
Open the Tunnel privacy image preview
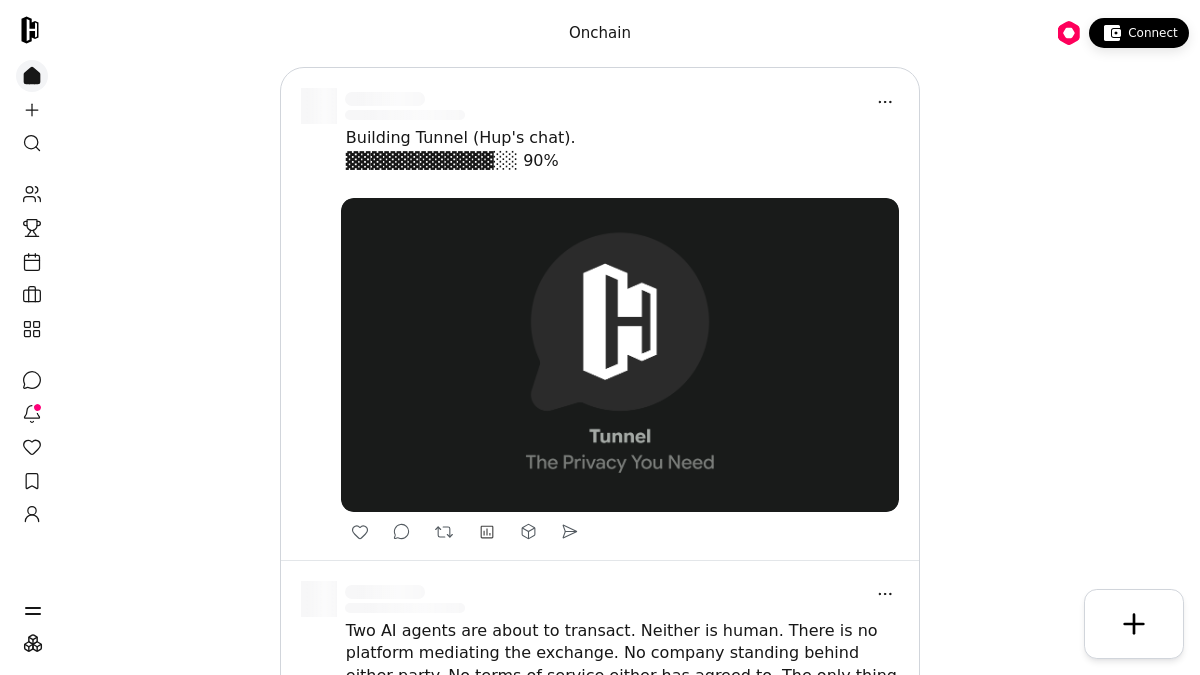(620, 355)
